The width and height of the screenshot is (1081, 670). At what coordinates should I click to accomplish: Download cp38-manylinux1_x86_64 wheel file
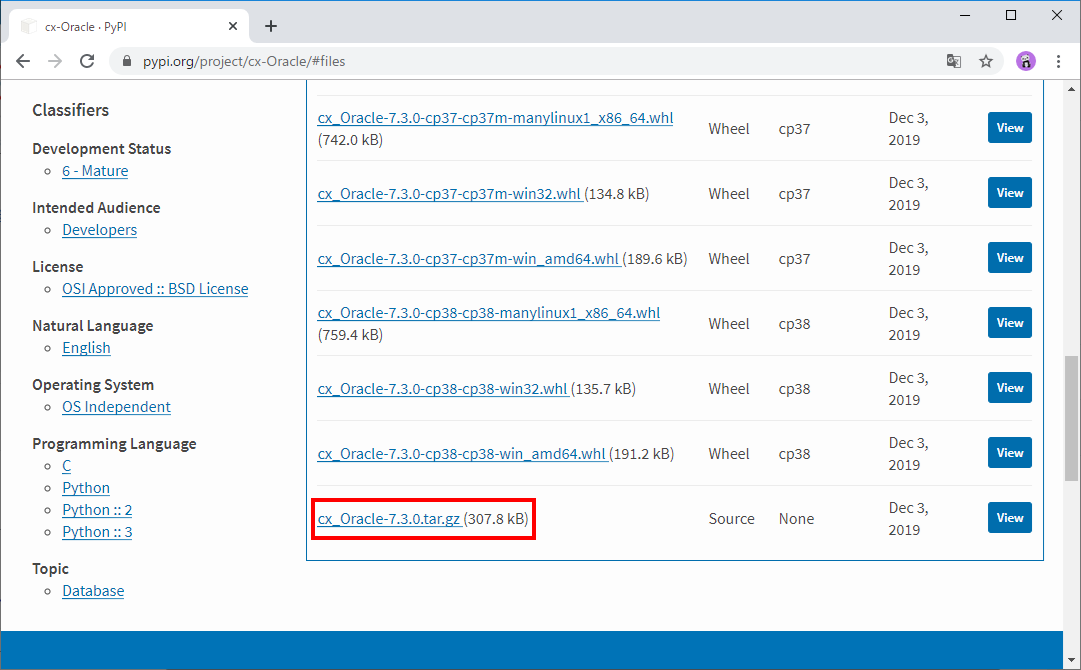489,313
